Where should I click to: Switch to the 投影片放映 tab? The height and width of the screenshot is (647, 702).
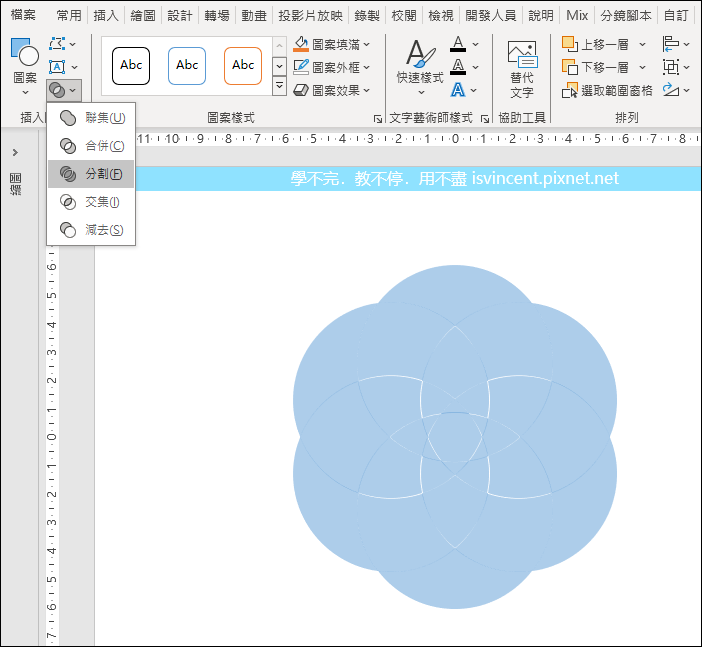(x=310, y=16)
